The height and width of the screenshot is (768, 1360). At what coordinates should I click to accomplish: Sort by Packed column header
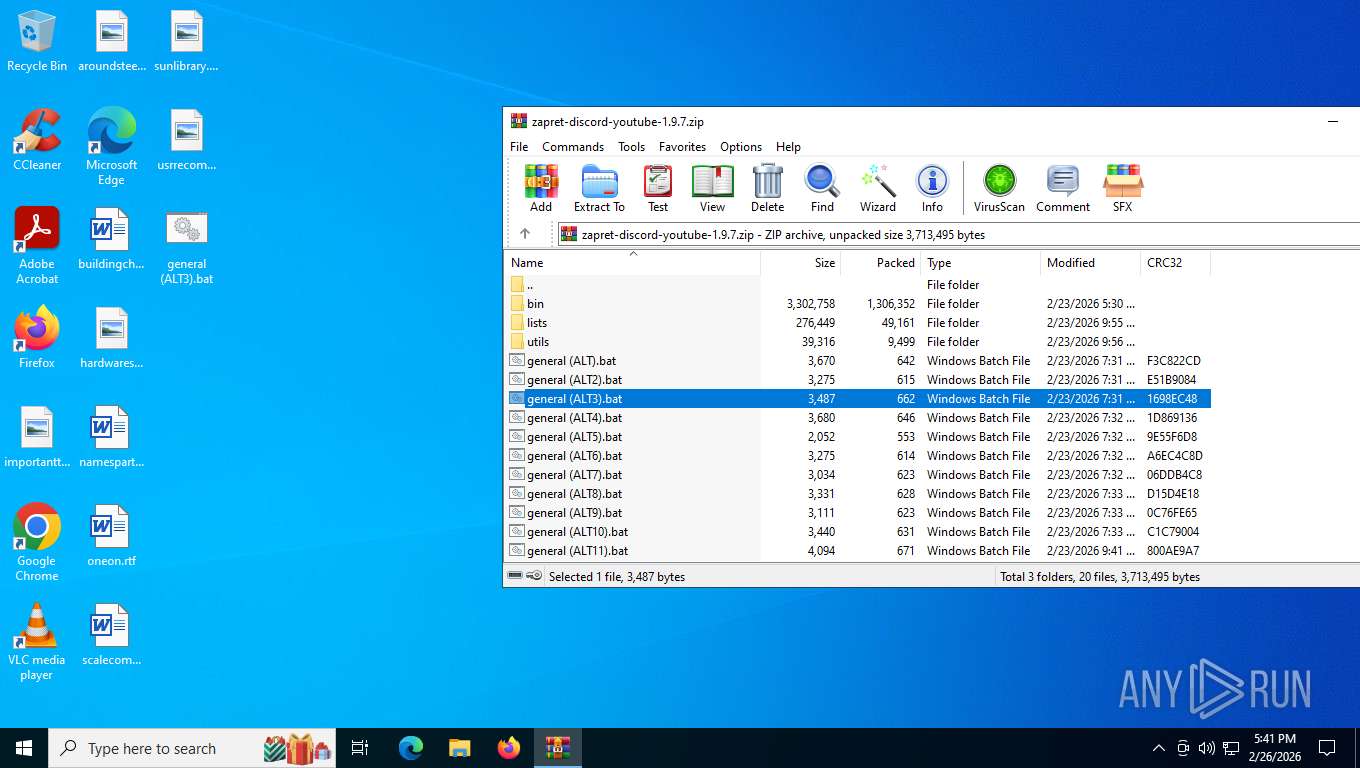[881, 263]
